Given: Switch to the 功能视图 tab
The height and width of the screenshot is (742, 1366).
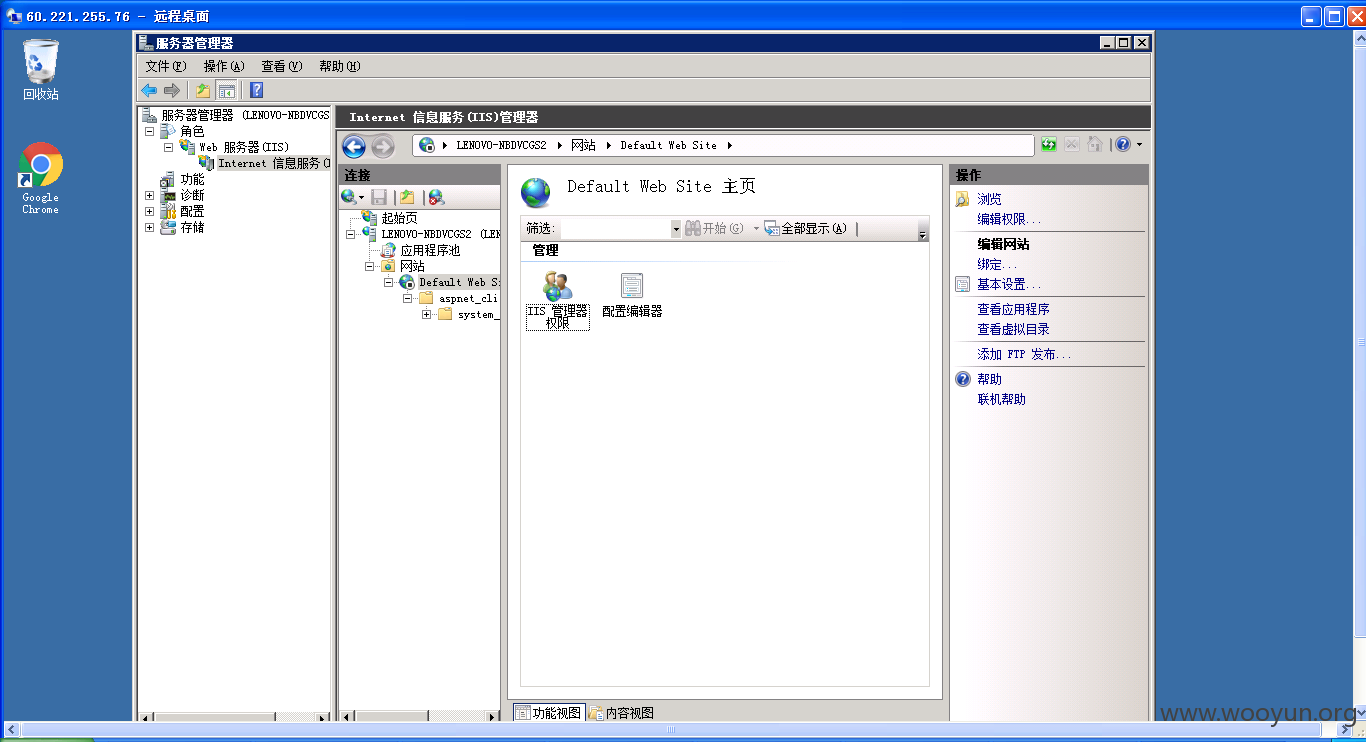Looking at the screenshot, I should [548, 713].
